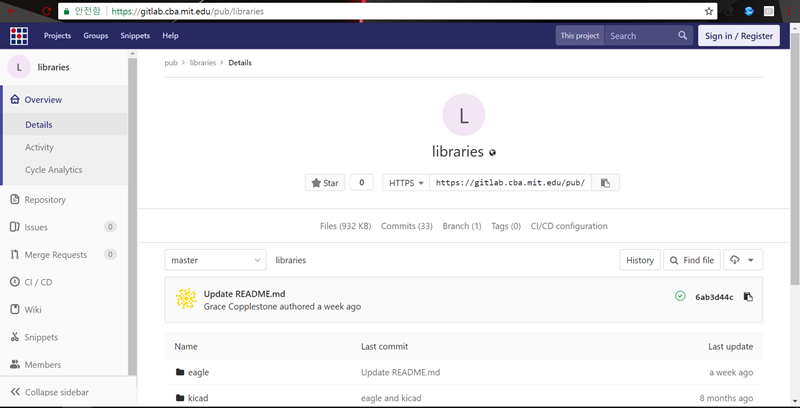This screenshot has width=800, height=408.
Task: Open the download archive dropdown
Action: (742, 260)
